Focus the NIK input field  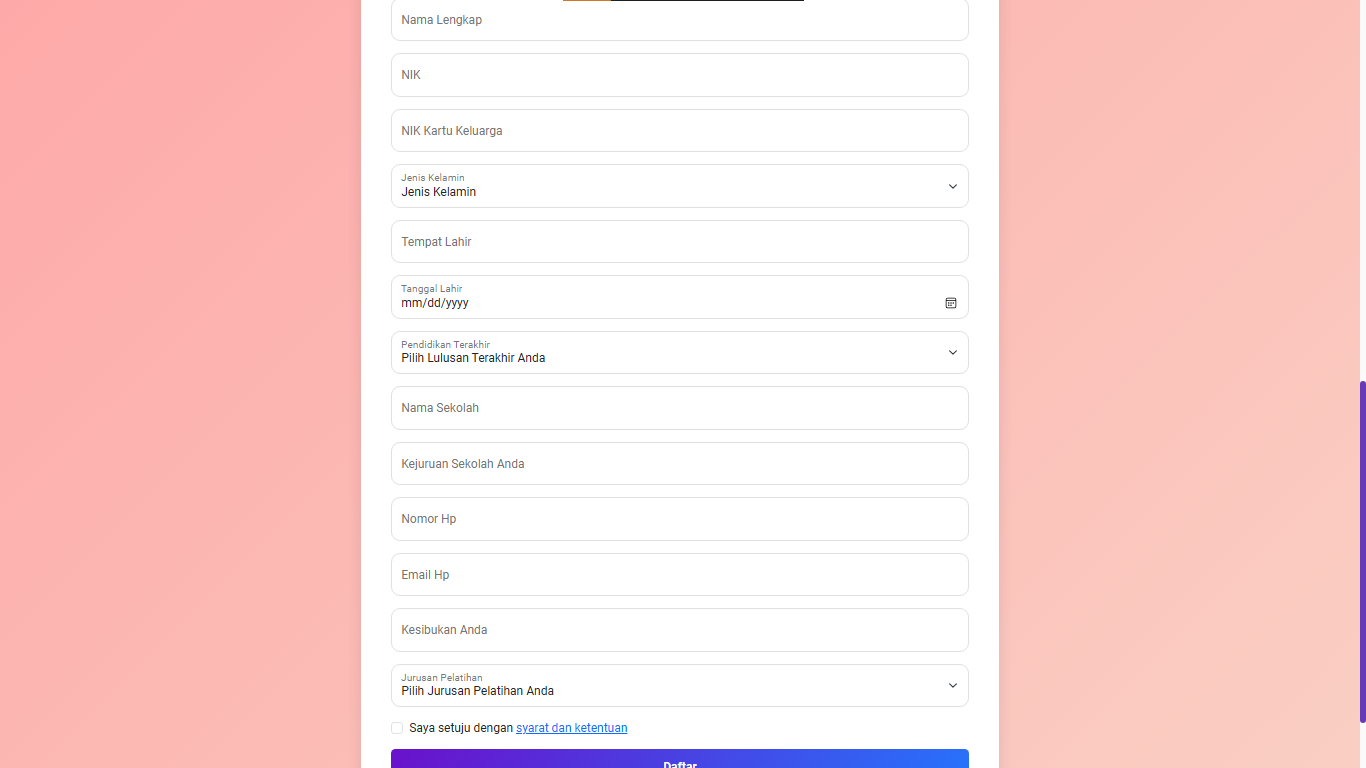point(679,75)
